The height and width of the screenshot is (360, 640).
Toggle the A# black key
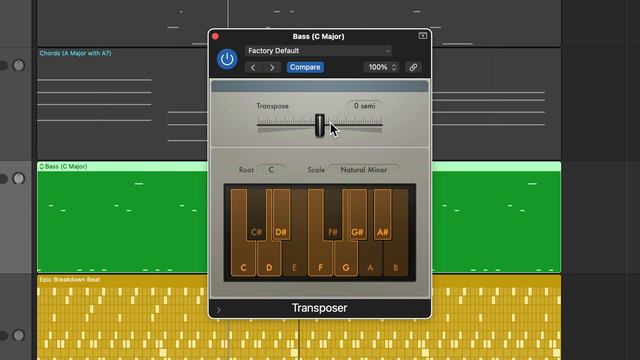coord(382,214)
